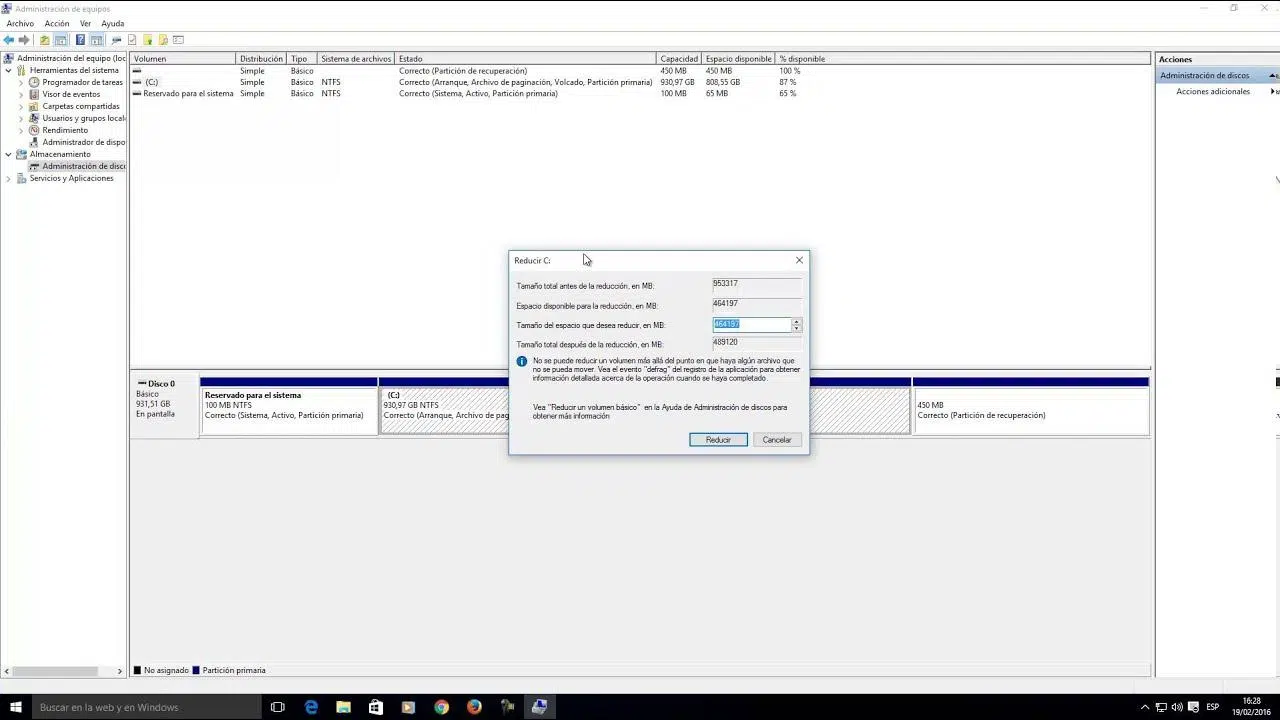1280x720 pixels.
Task: Open Administrador de dispositivos node
Action: [x=83, y=142]
